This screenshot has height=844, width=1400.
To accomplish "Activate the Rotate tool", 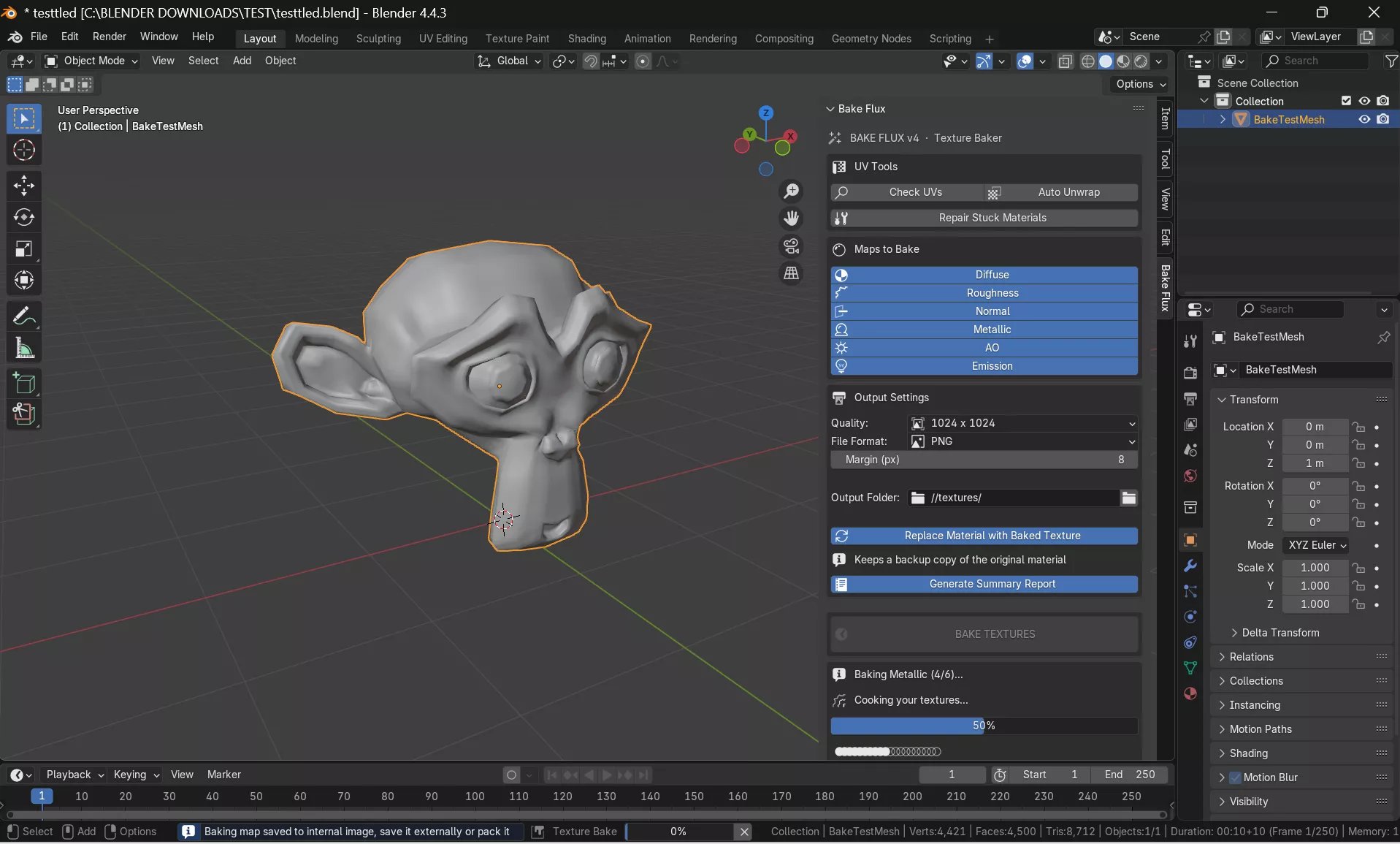I will tap(24, 217).
